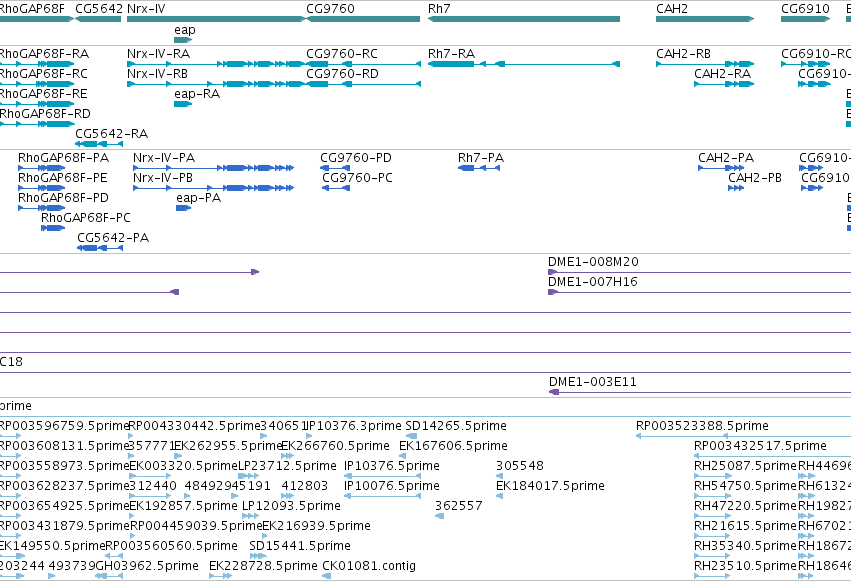The width and height of the screenshot is (851, 581).
Task: Select EST EK167606.5prime
Action: [453, 446]
